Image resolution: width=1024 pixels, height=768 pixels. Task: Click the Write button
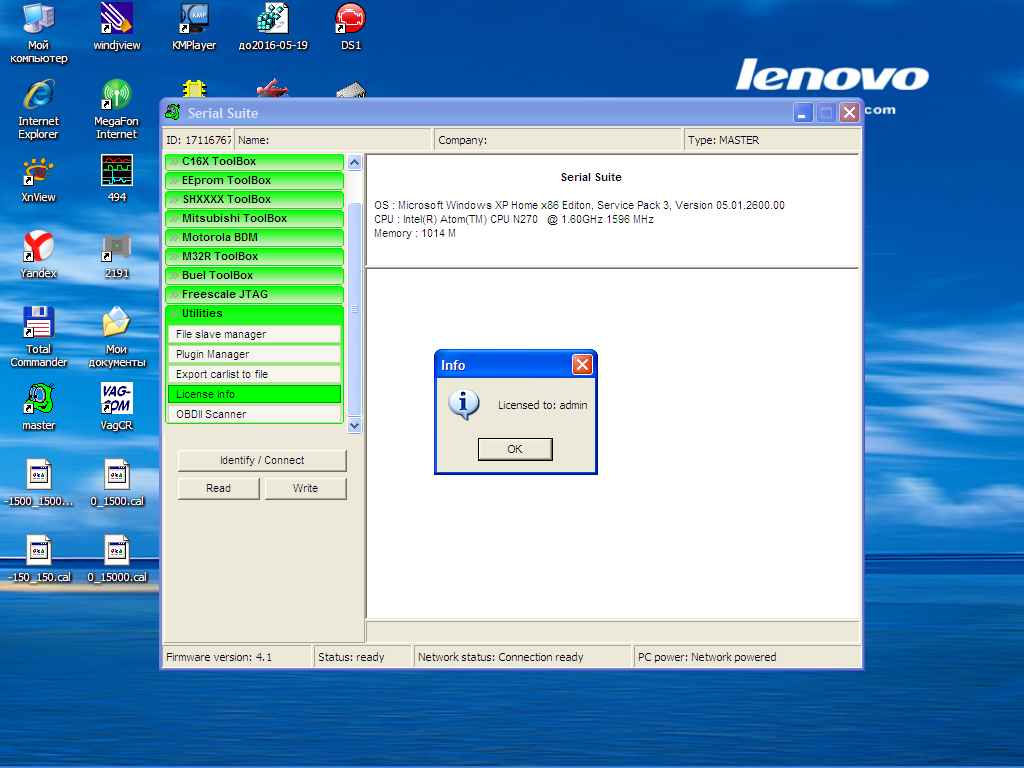(306, 488)
